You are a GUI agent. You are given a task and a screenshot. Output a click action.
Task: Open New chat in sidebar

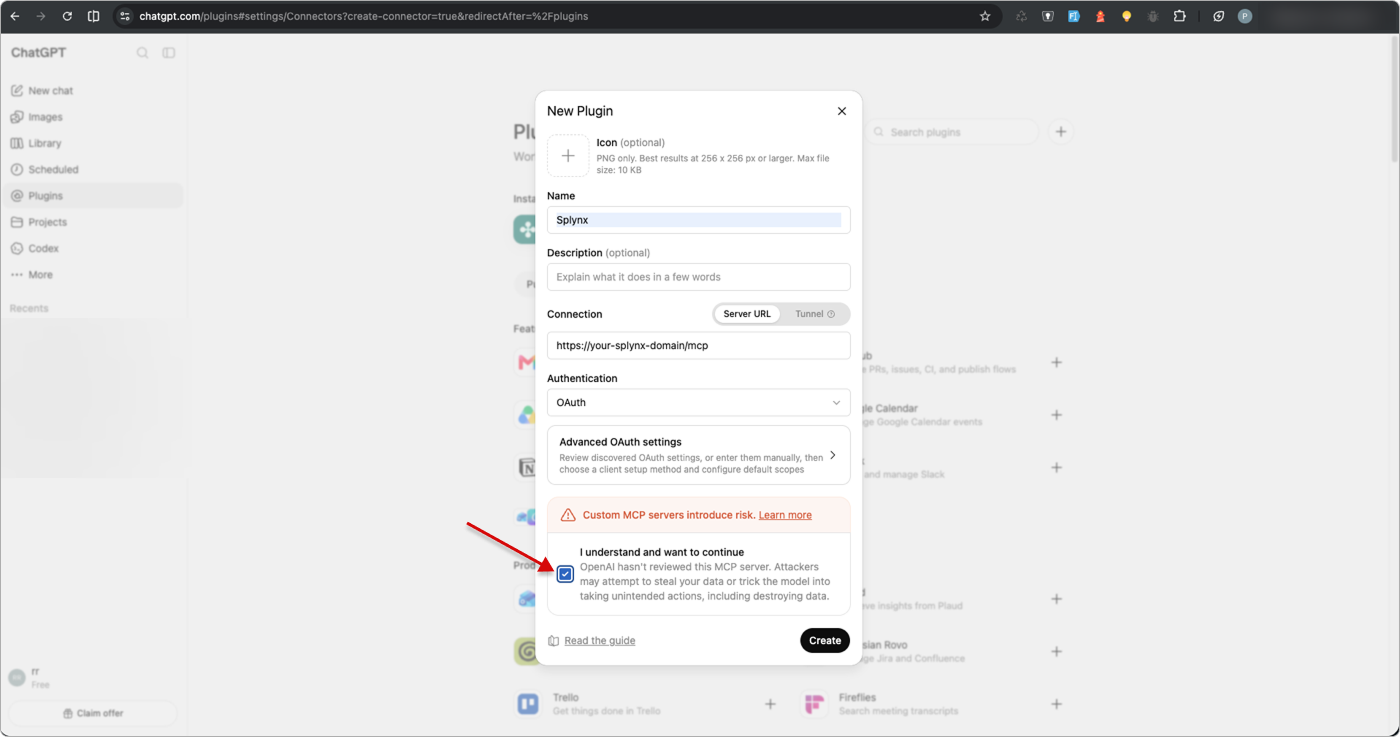tap(92, 91)
